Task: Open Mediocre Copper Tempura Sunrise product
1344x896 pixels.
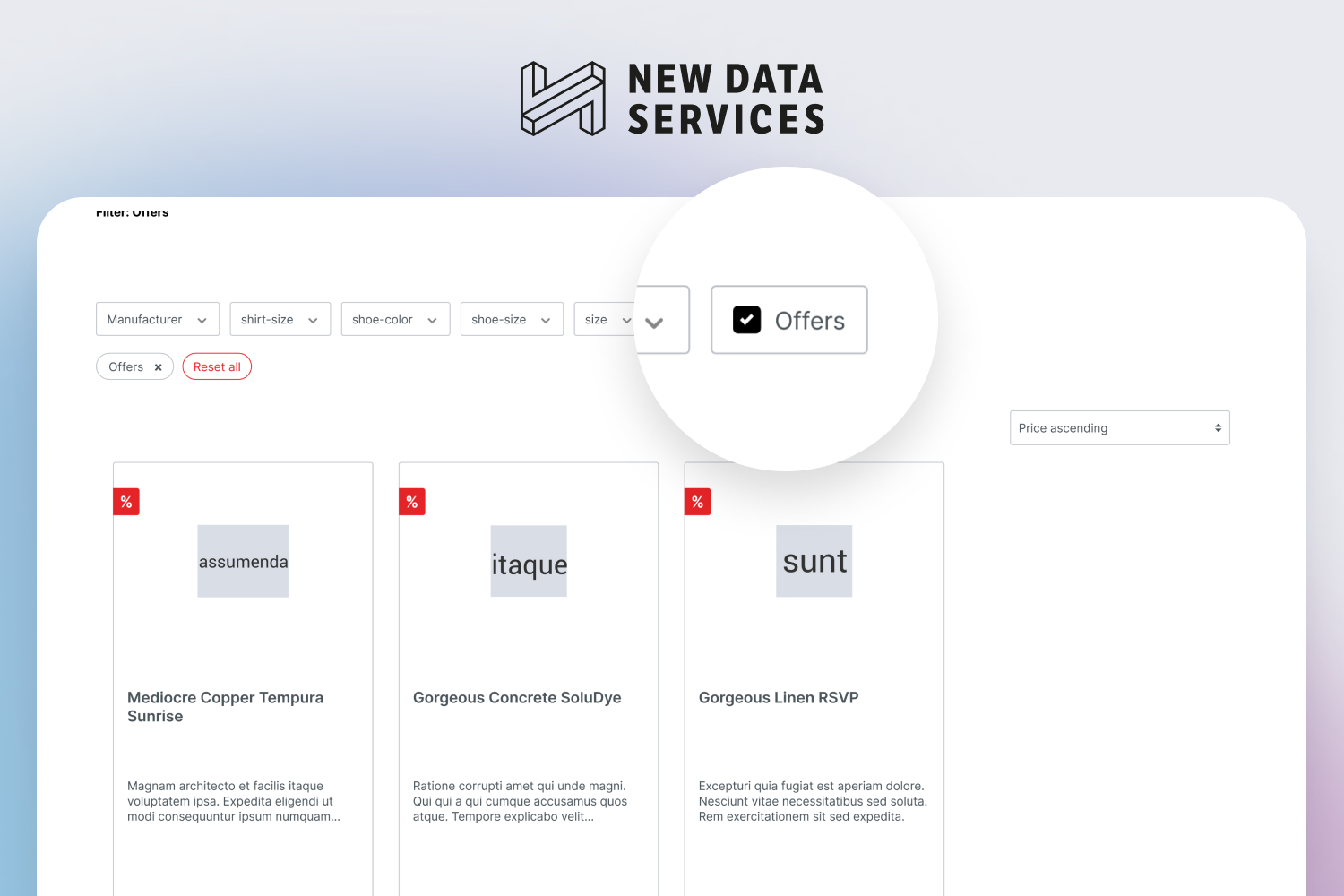Action: click(x=226, y=707)
